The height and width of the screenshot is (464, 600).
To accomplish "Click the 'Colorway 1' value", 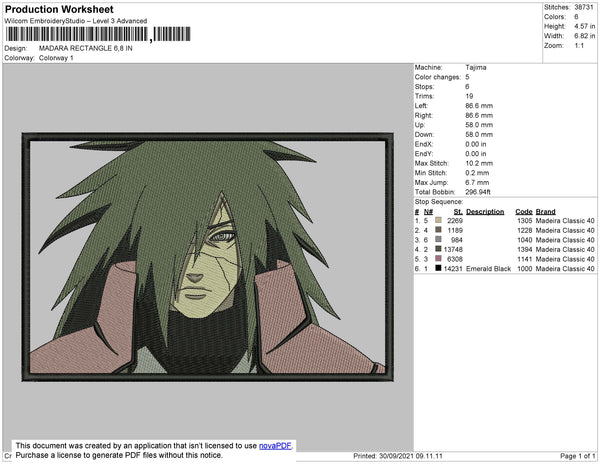I will coord(56,58).
